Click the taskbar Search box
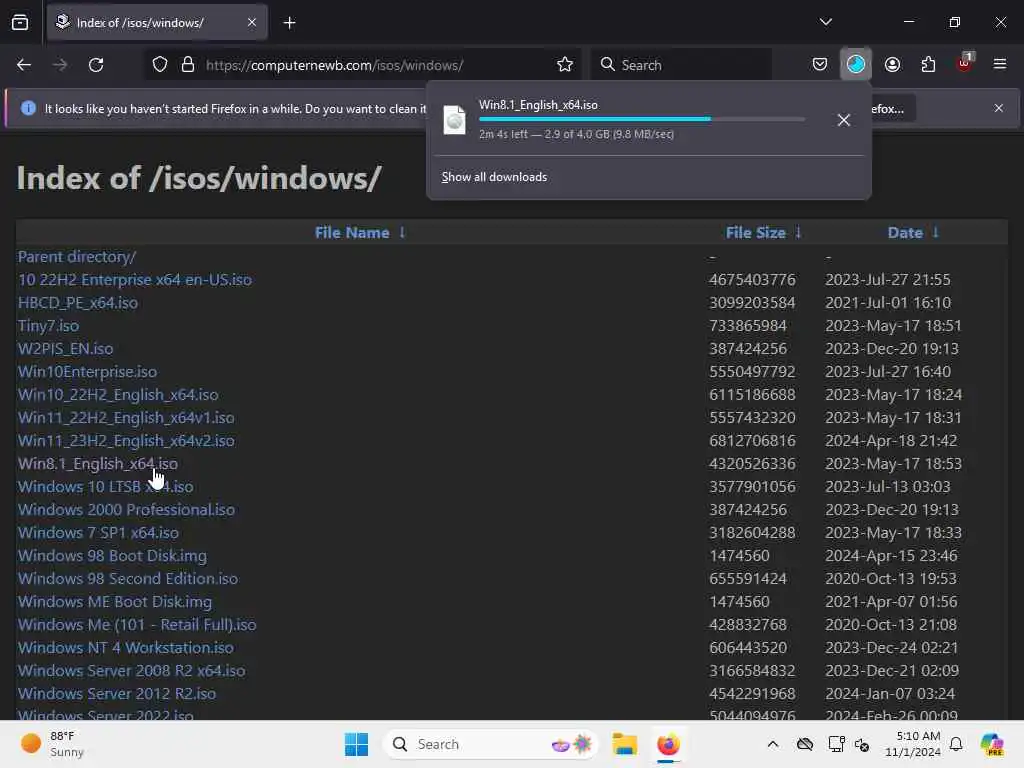 click(x=490, y=744)
